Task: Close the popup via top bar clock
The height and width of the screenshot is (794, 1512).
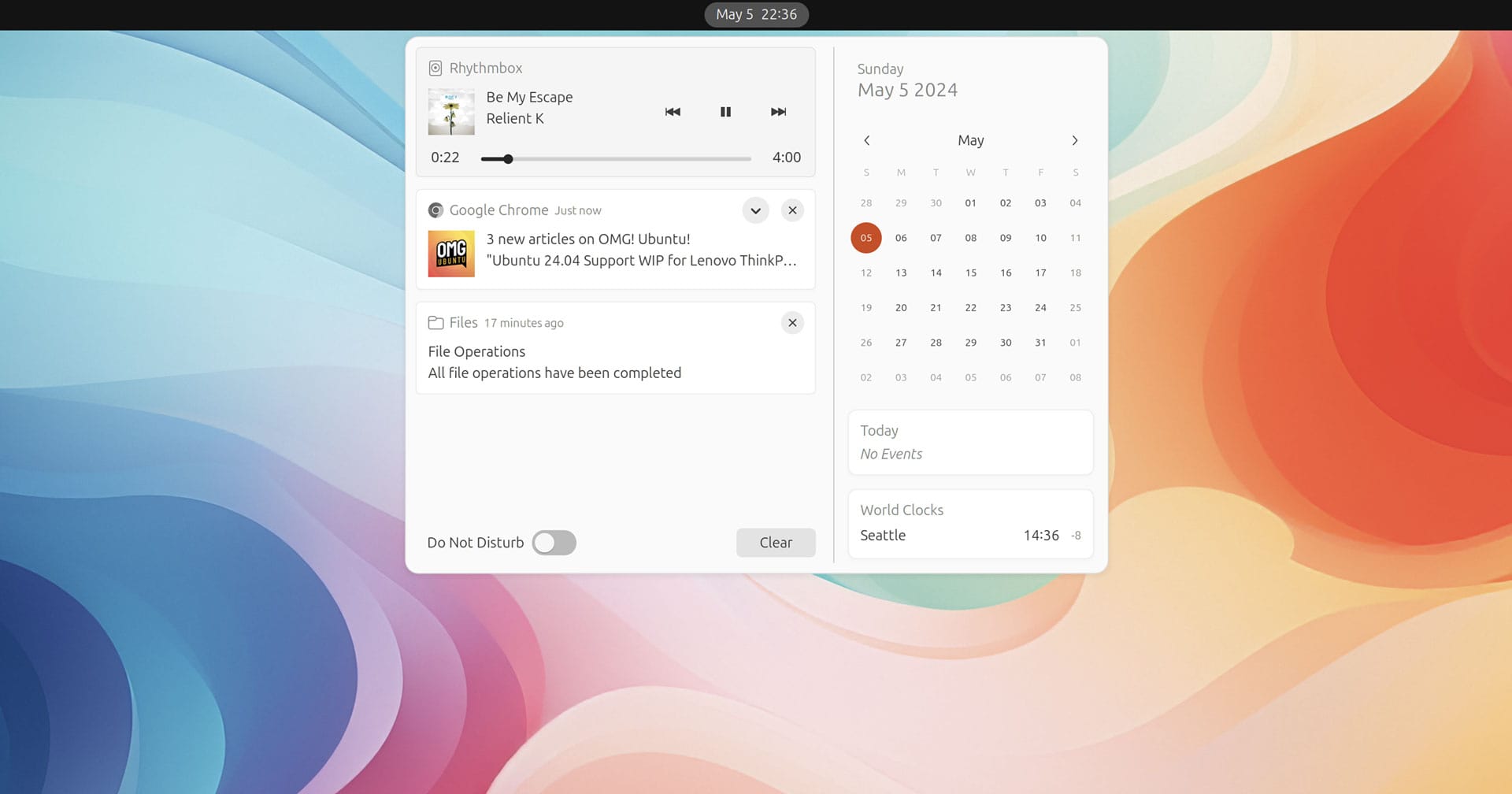Action: tap(756, 15)
